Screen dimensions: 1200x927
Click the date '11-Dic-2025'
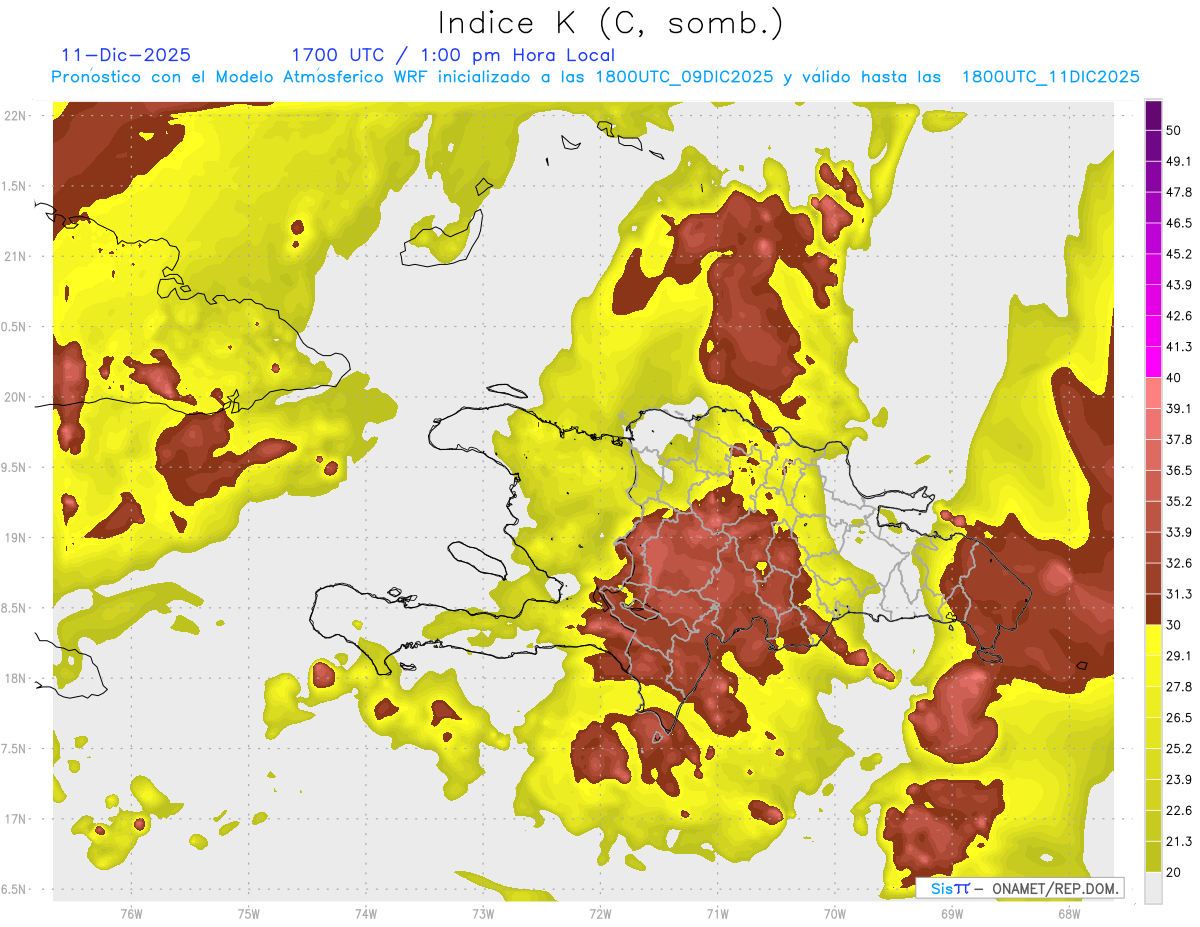click(x=126, y=55)
